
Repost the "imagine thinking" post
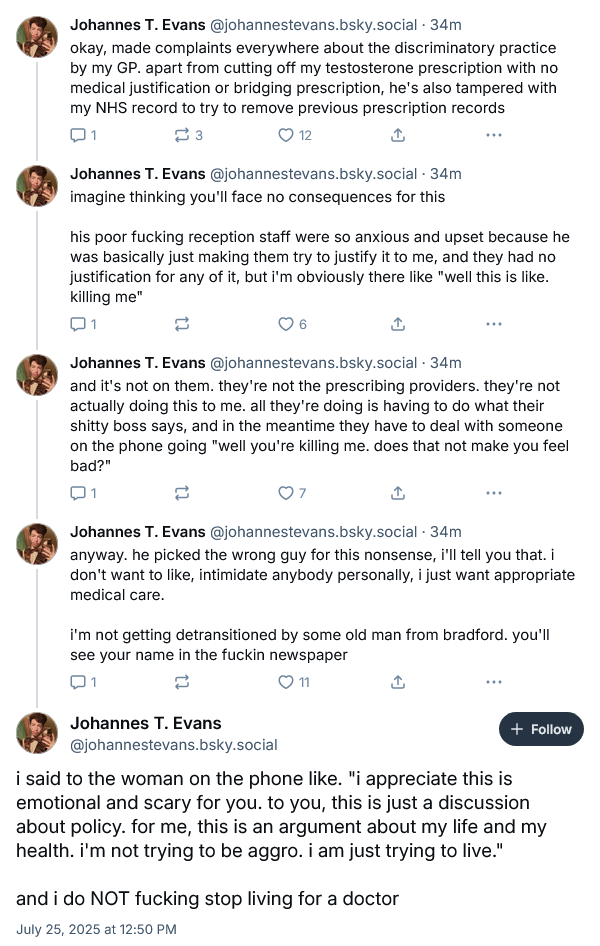click(x=182, y=324)
